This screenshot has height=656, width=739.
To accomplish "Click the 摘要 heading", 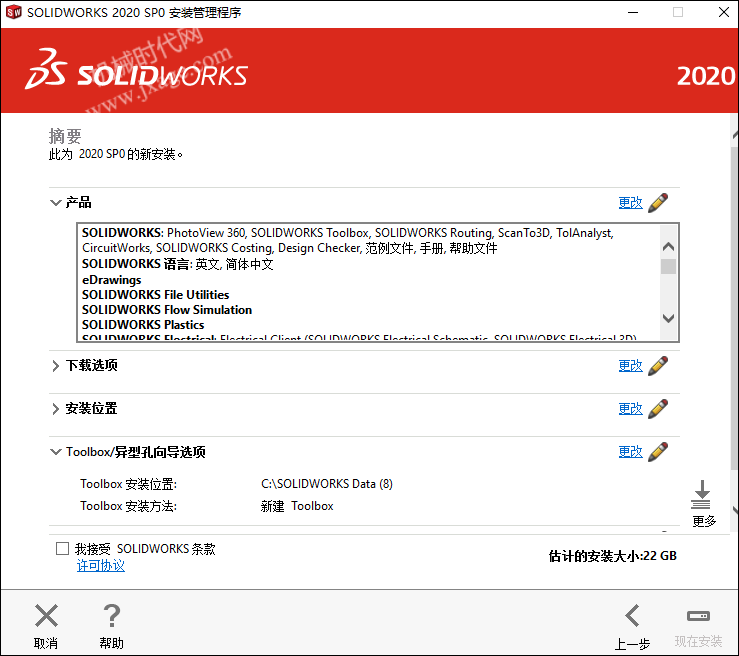I will click(x=65, y=136).
